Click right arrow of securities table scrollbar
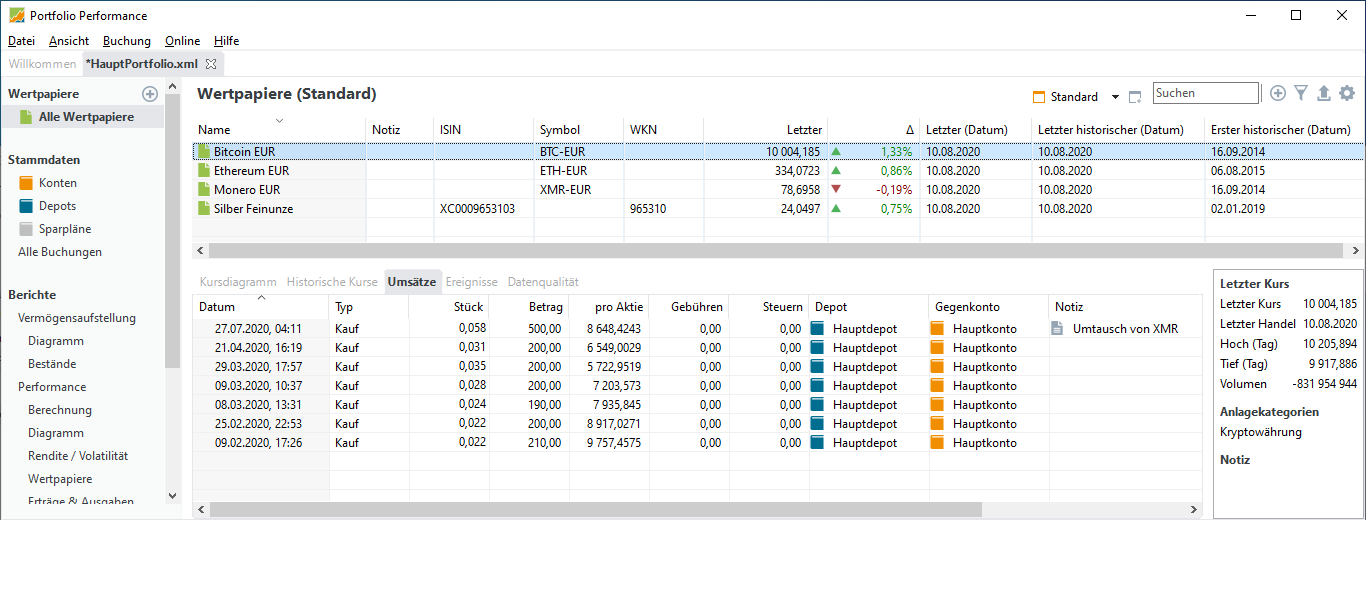The height and width of the screenshot is (600, 1366). click(1356, 251)
